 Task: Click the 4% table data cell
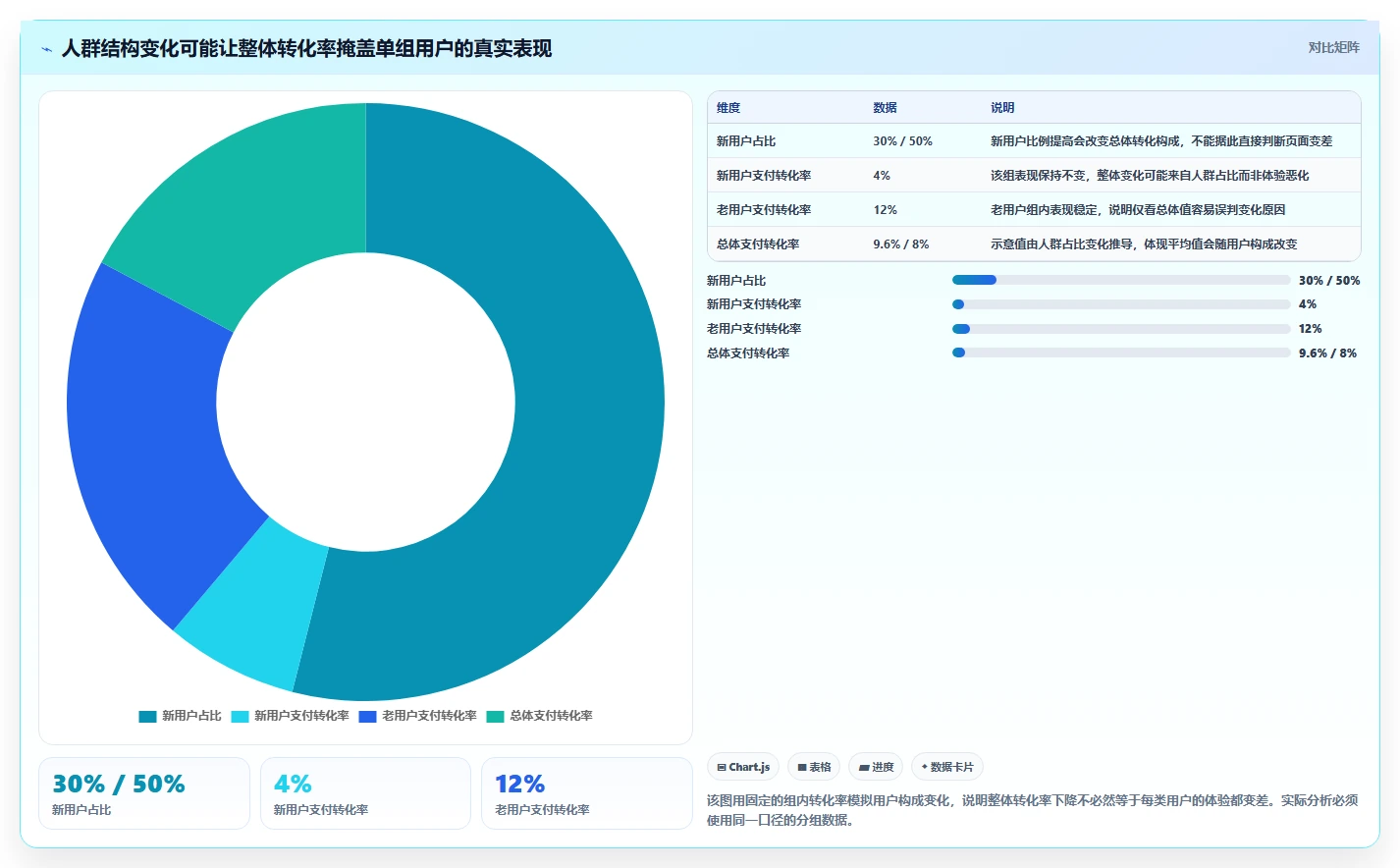pyautogui.click(x=882, y=176)
